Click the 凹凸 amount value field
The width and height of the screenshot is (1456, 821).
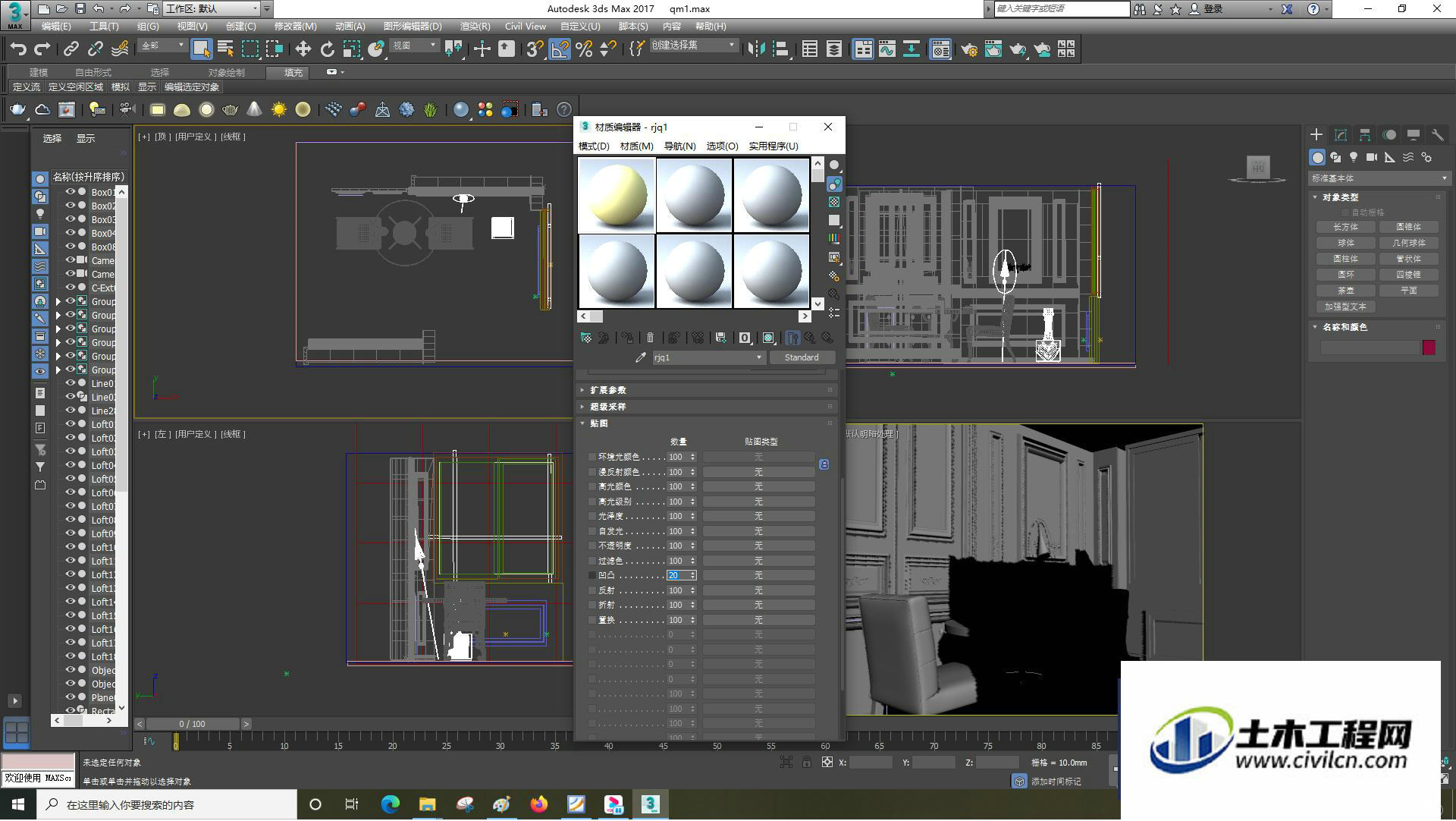[x=677, y=576]
